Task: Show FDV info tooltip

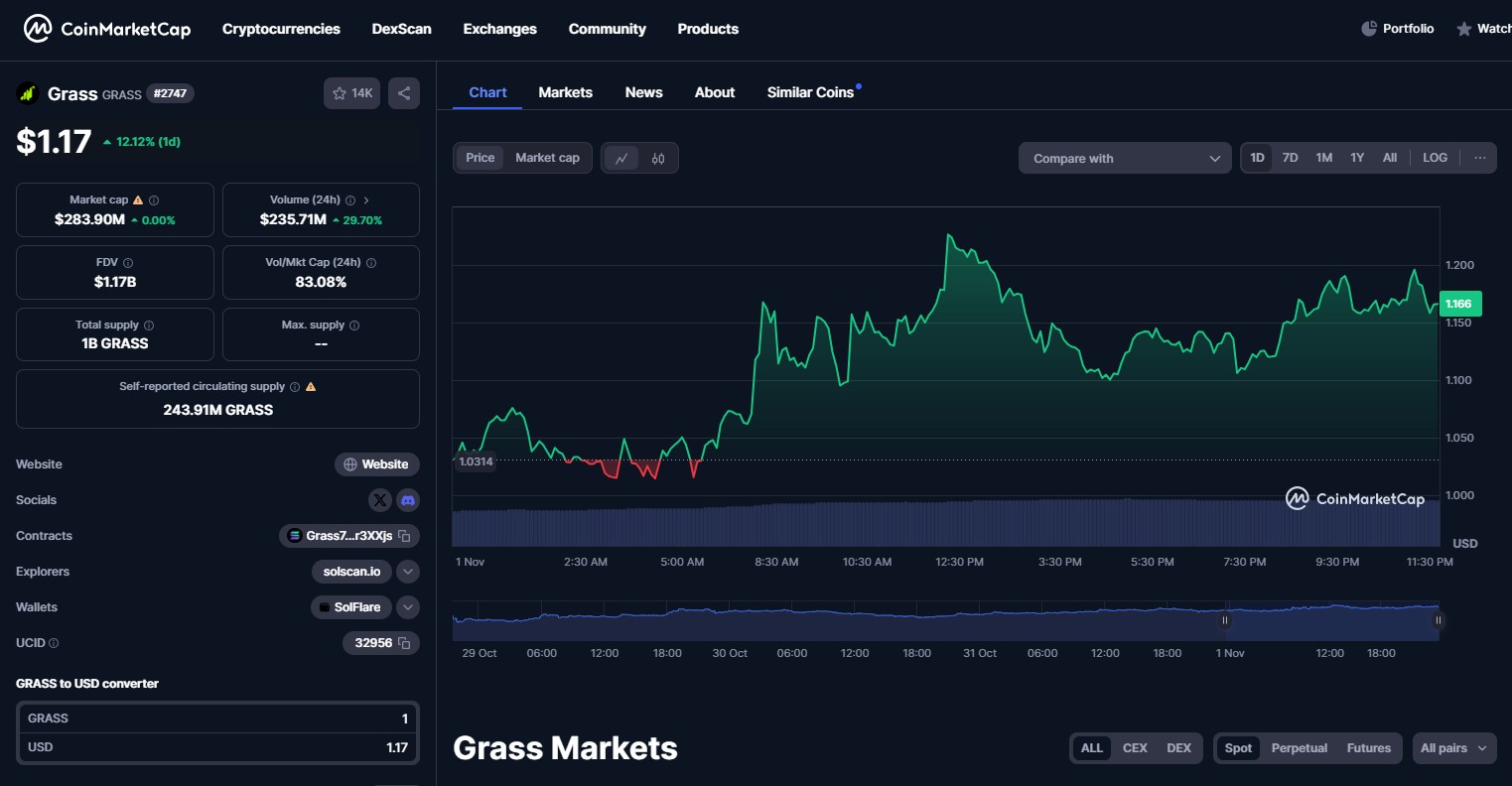Action: tap(128, 263)
